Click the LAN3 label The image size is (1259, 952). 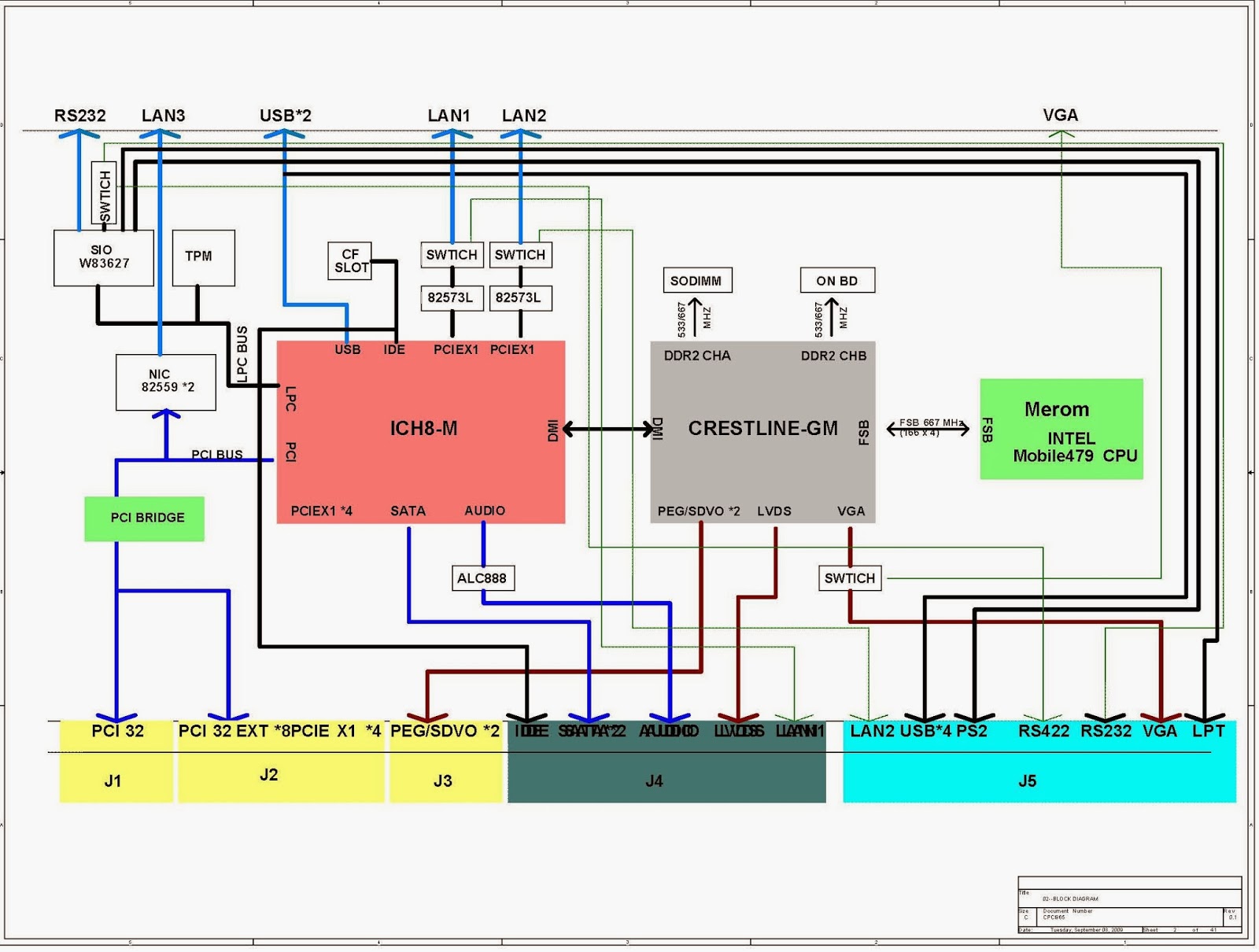coord(163,116)
